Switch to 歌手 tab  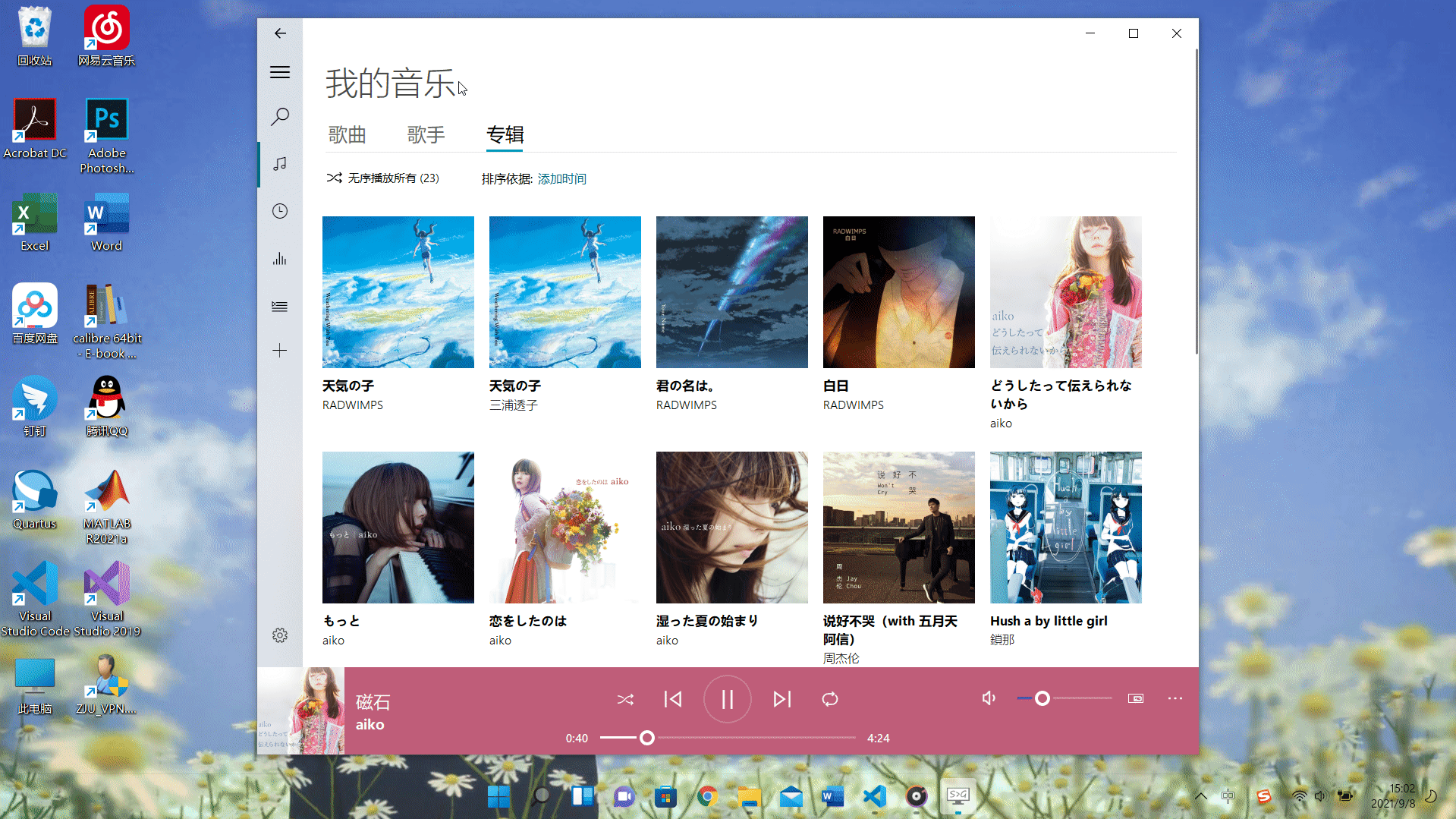[x=426, y=135]
